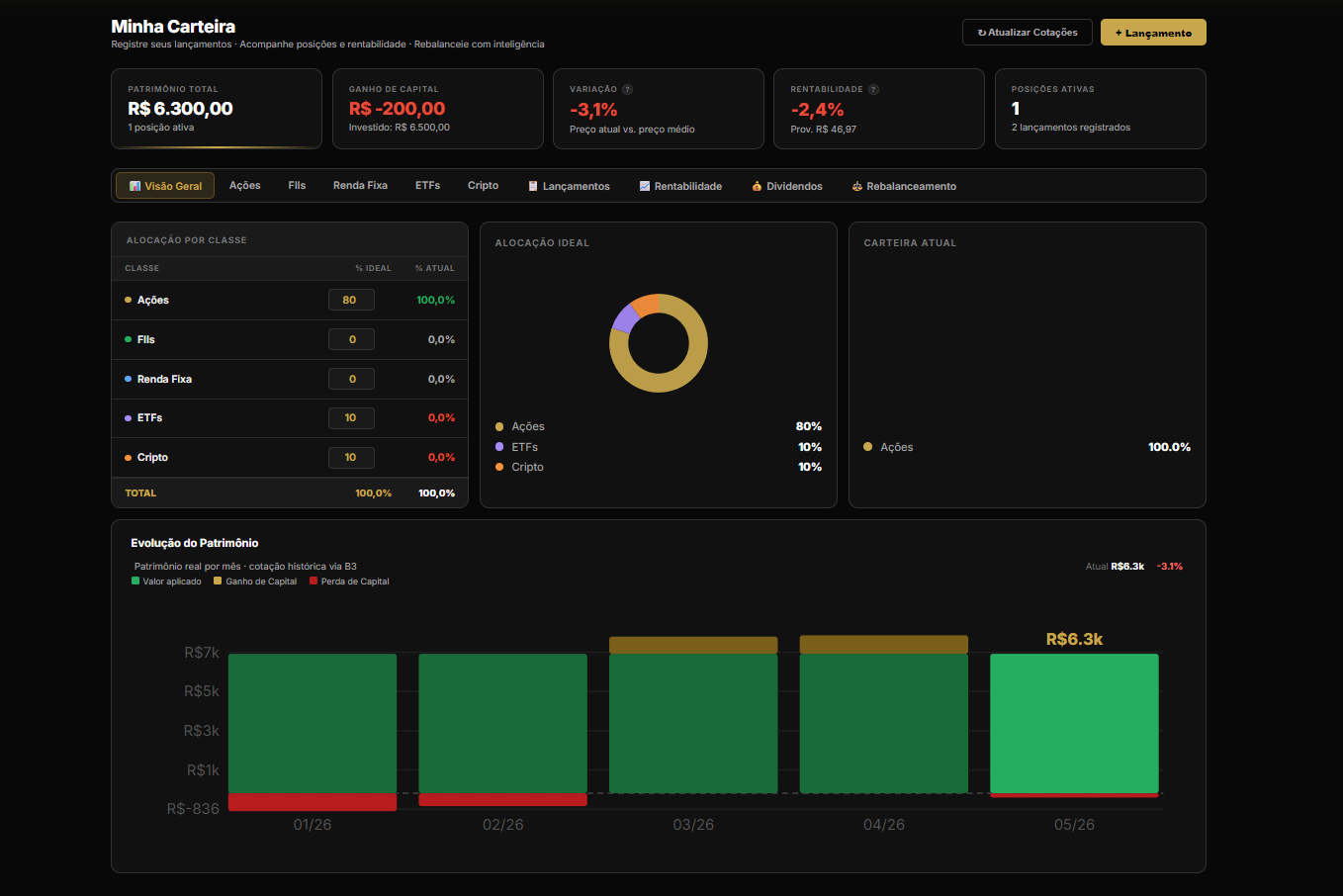Click the refresh icon in Atualizar Cotações
The height and width of the screenshot is (896, 1343).
tap(981, 33)
